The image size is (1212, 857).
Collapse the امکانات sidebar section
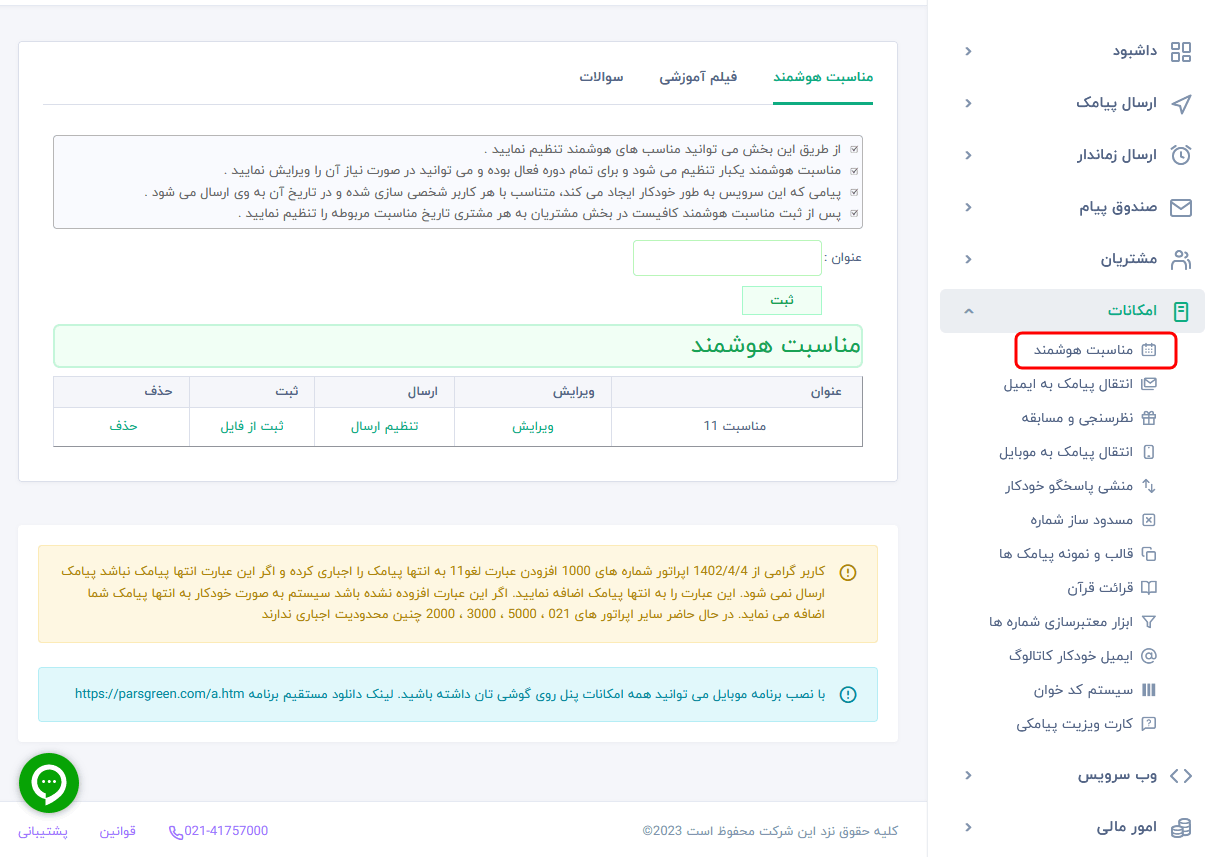click(968, 310)
